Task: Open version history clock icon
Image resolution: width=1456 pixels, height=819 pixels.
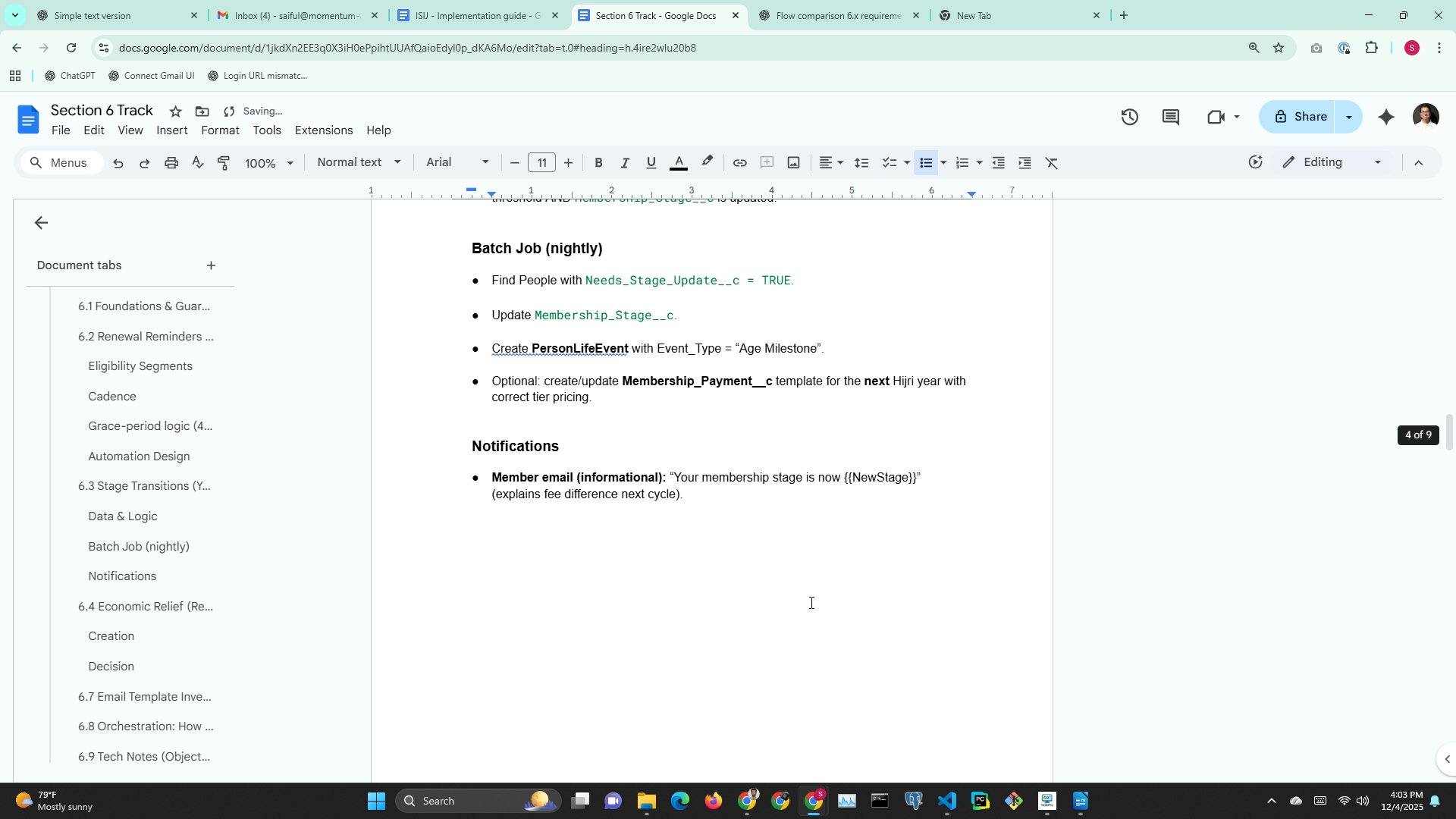Action: [x=1129, y=117]
